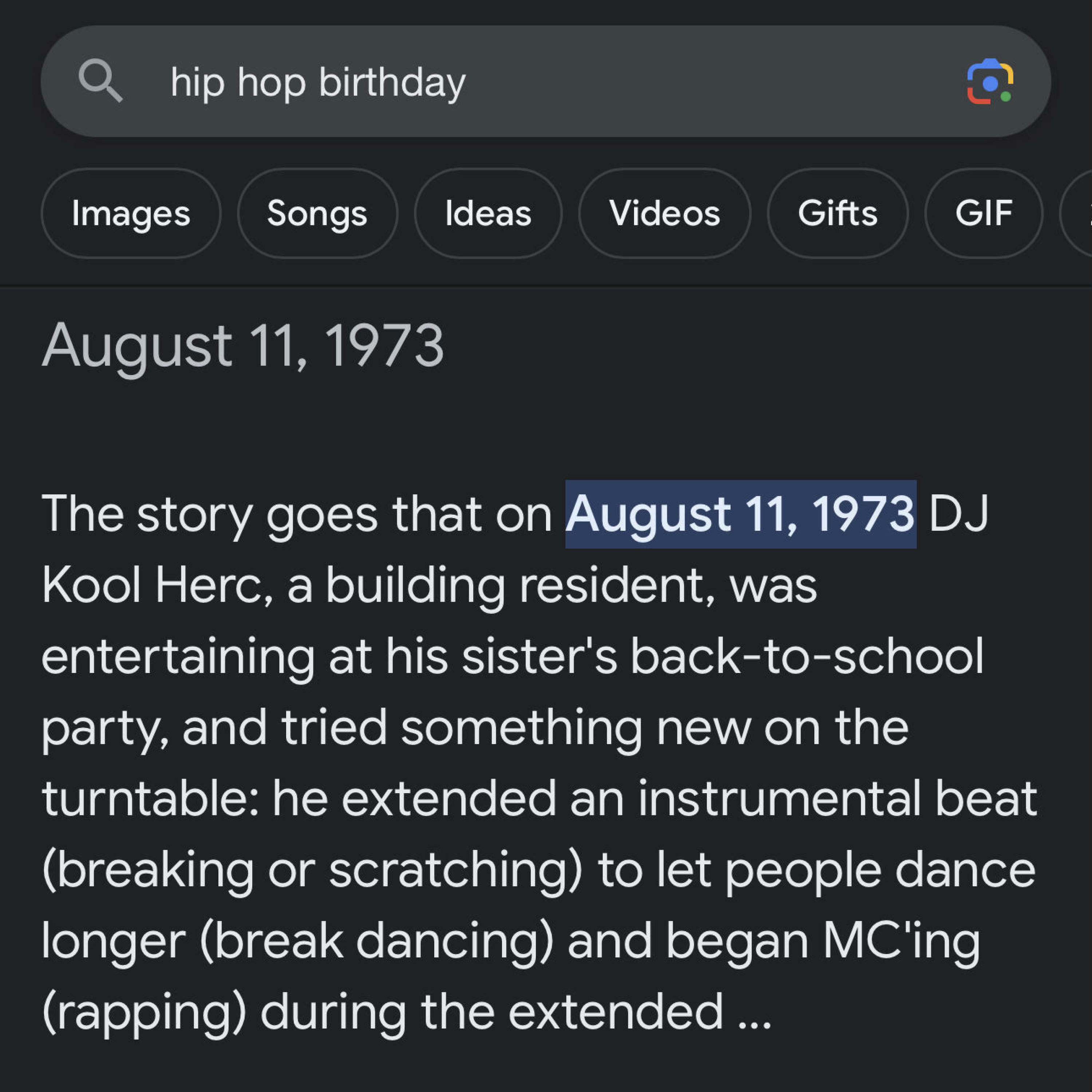Image resolution: width=1092 pixels, height=1092 pixels.
Task: Click the magnifying glass search icon
Action: tap(100, 82)
